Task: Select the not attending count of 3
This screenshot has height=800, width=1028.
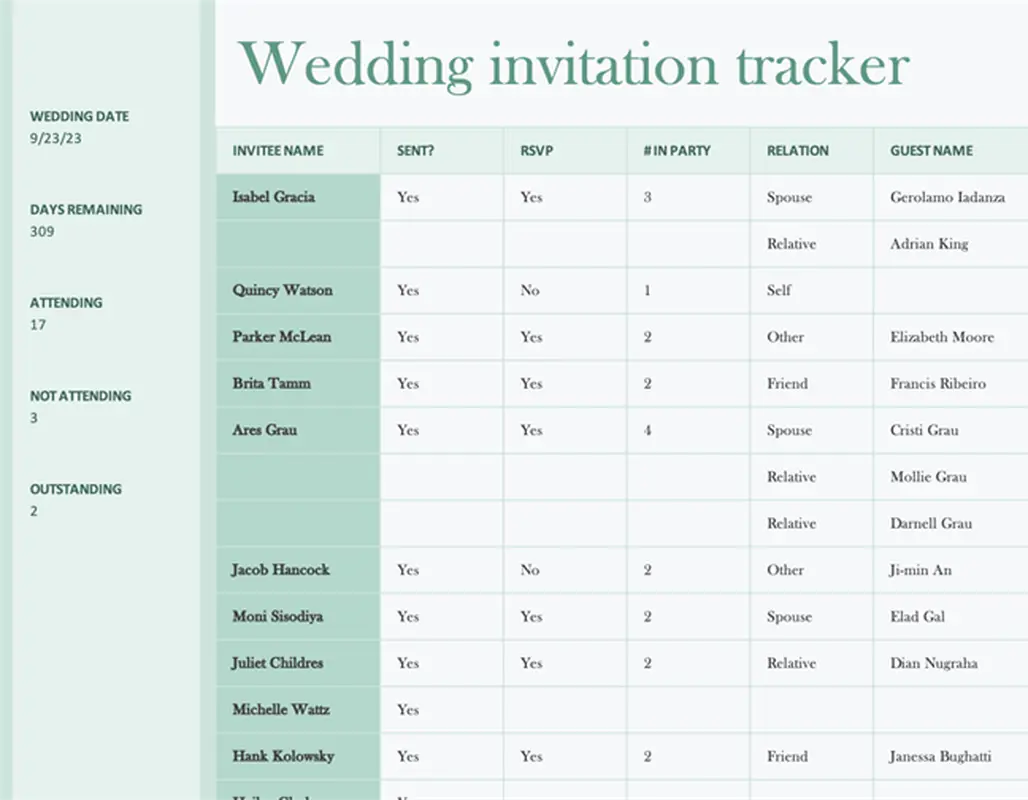Action: point(34,418)
